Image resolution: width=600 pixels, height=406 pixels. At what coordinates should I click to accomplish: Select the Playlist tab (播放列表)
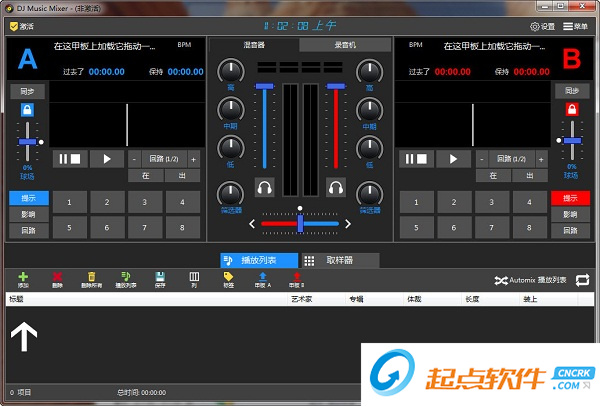point(259,261)
